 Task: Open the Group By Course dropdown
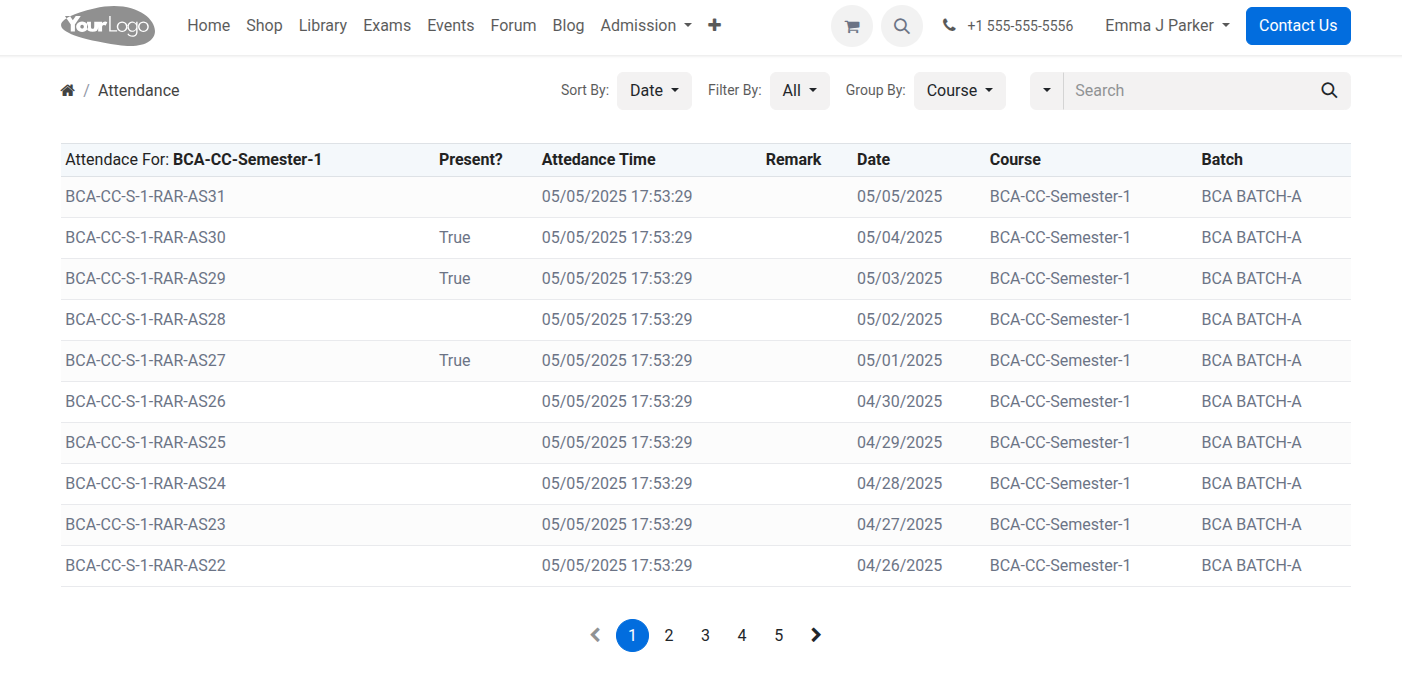[x=960, y=91]
